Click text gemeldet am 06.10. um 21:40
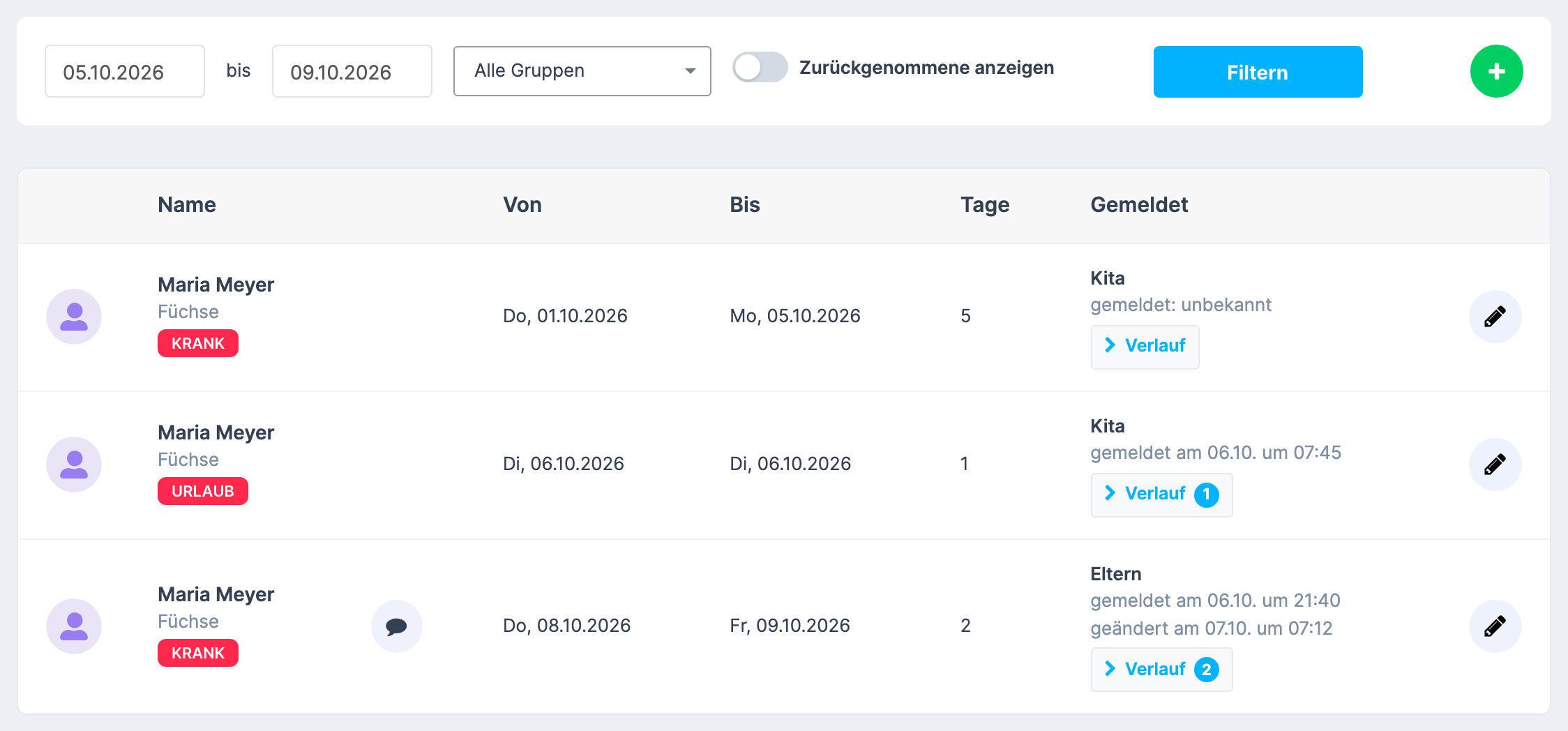The height and width of the screenshot is (731, 1568). click(1215, 601)
